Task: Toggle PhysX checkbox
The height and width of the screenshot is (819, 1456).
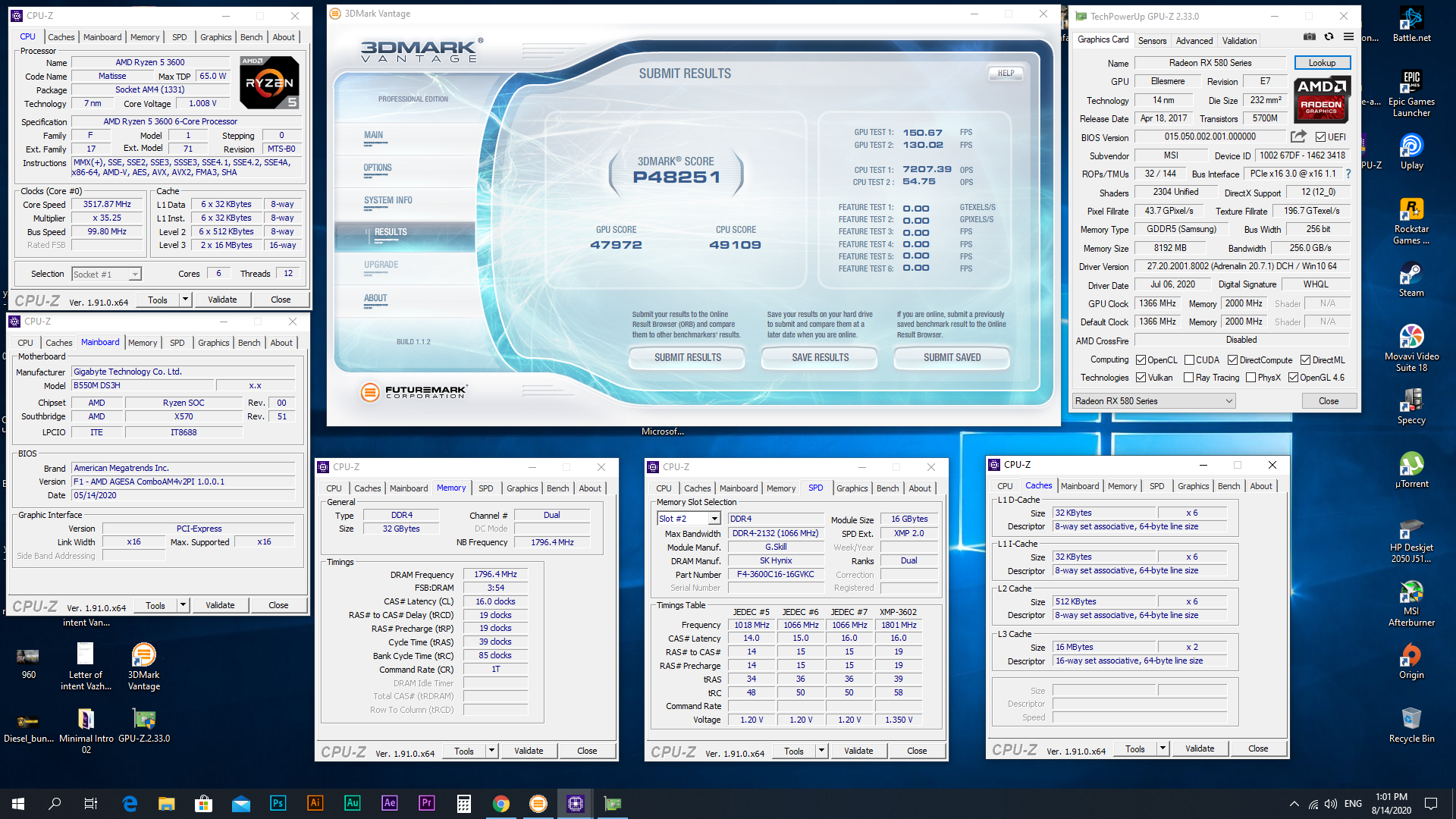Action: click(1250, 378)
